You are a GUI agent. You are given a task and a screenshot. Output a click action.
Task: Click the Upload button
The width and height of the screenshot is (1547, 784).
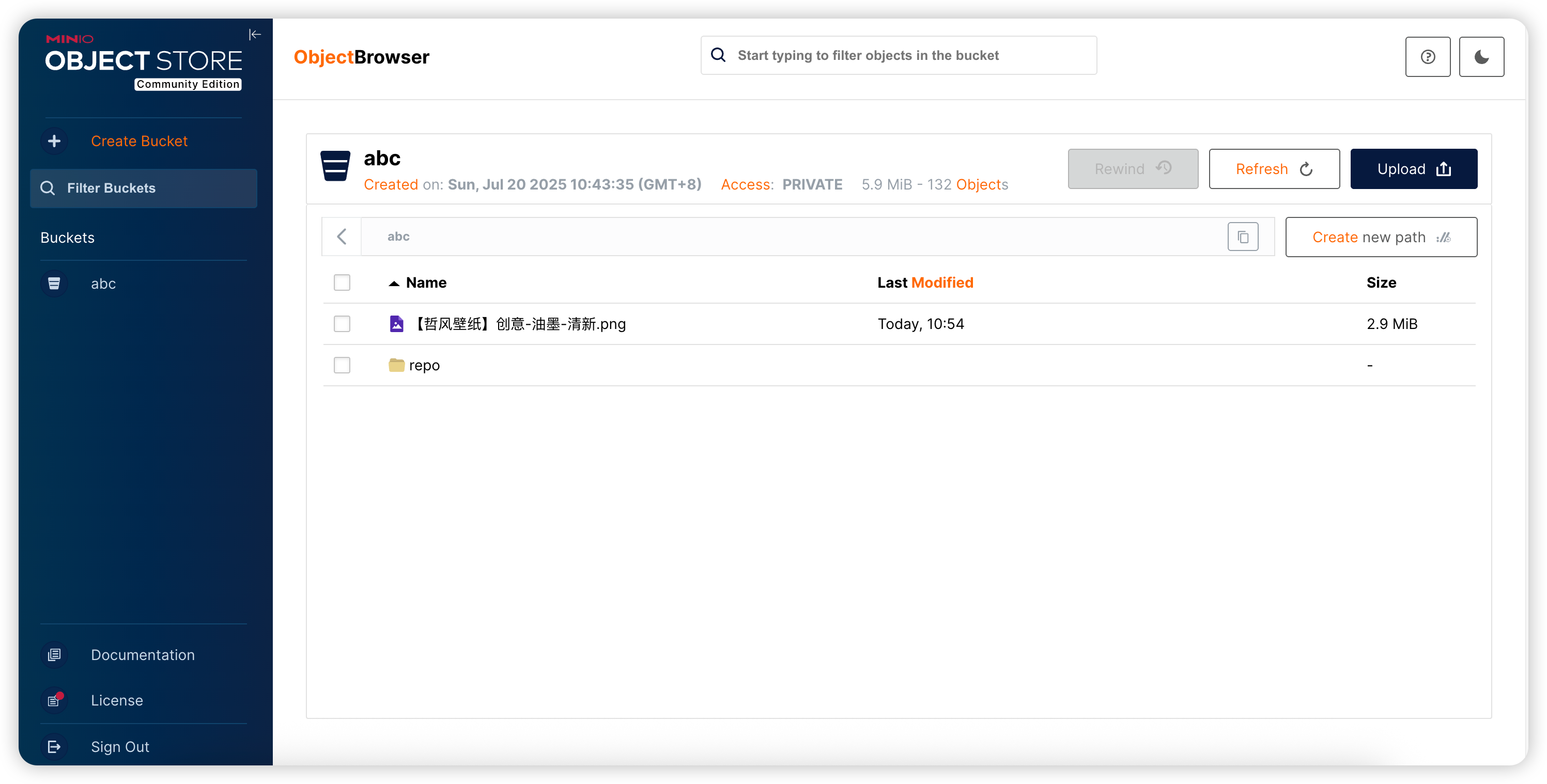coord(1413,169)
